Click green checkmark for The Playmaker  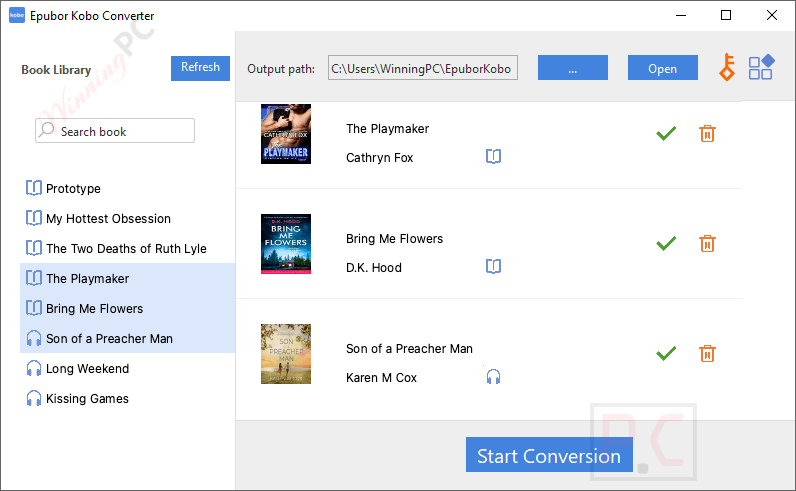pyautogui.click(x=666, y=134)
